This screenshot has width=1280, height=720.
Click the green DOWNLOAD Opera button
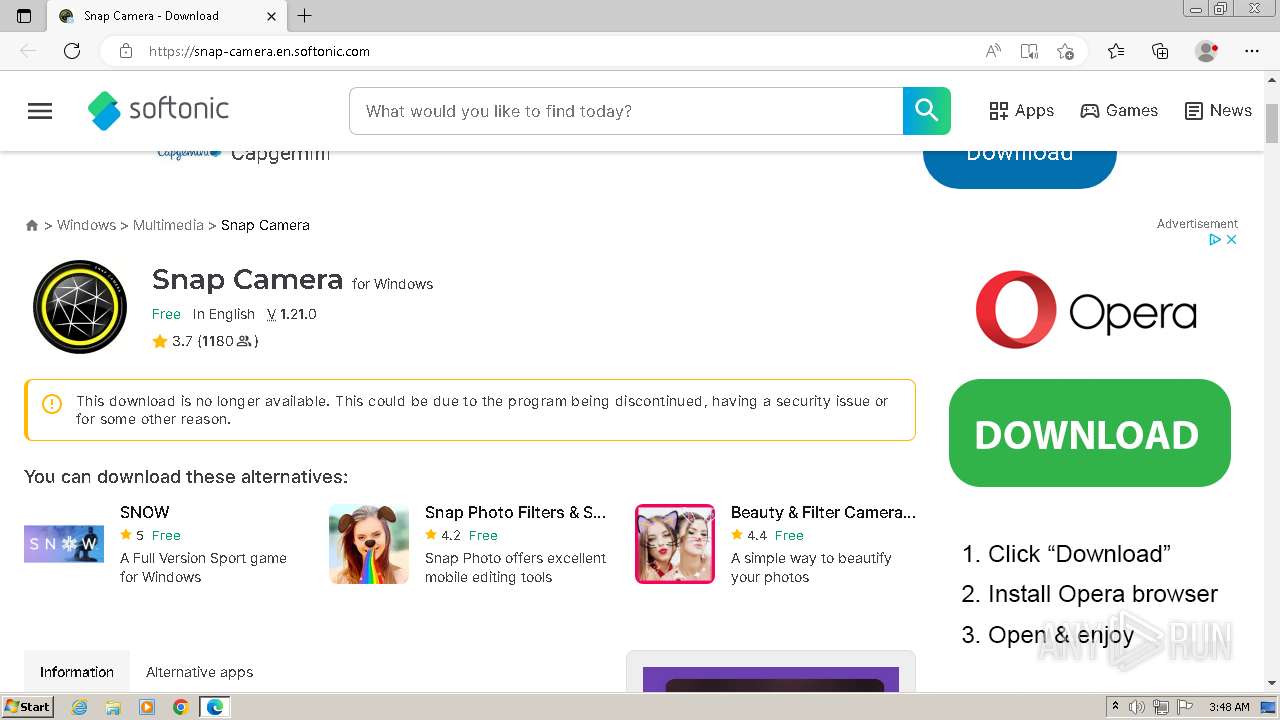click(1090, 433)
